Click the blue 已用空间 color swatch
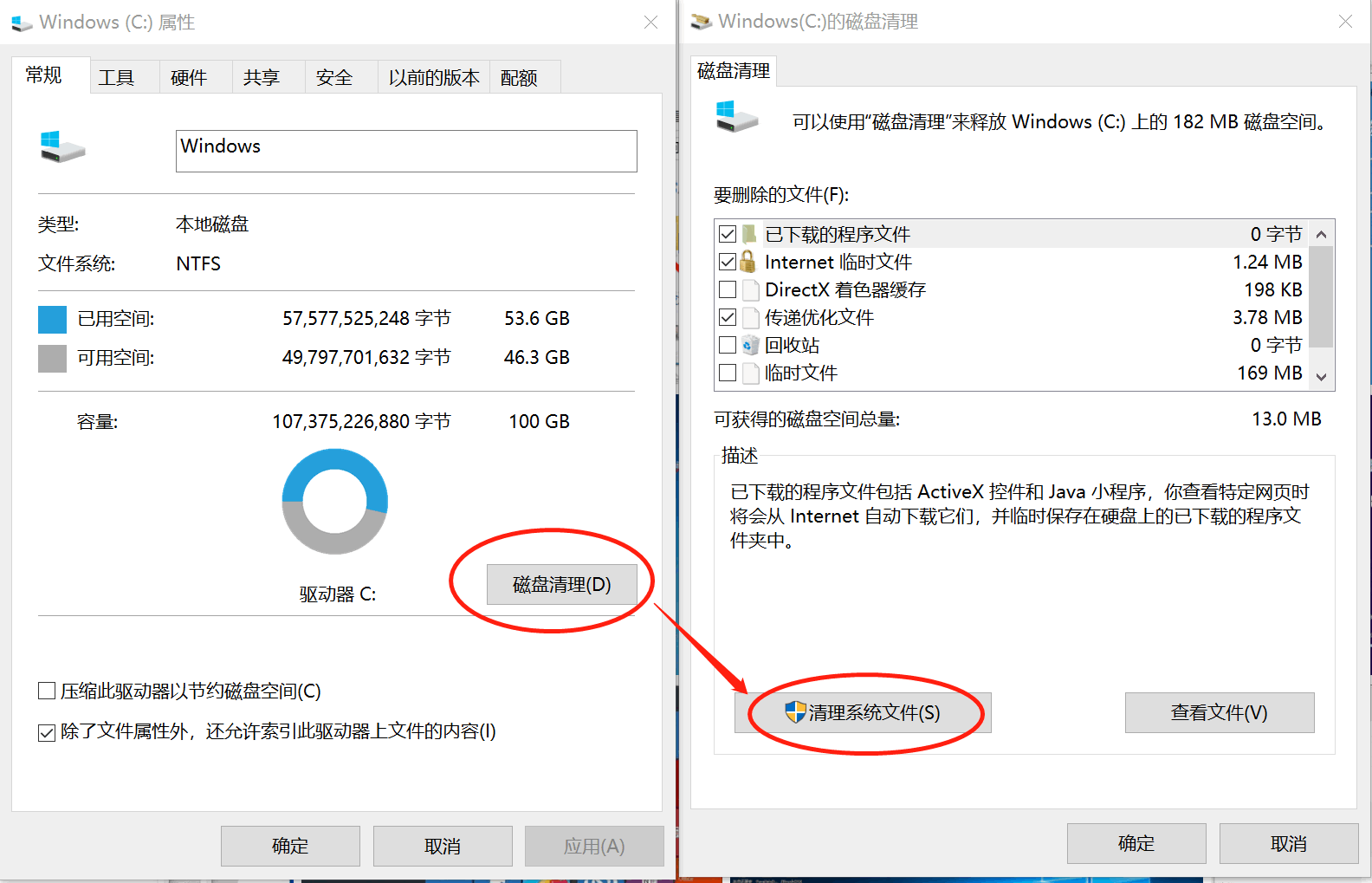The width and height of the screenshot is (1372, 883). pos(52,319)
